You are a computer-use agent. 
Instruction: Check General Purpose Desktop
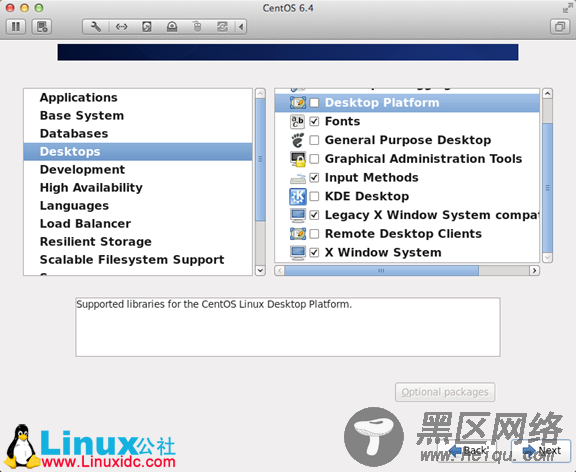click(314, 140)
